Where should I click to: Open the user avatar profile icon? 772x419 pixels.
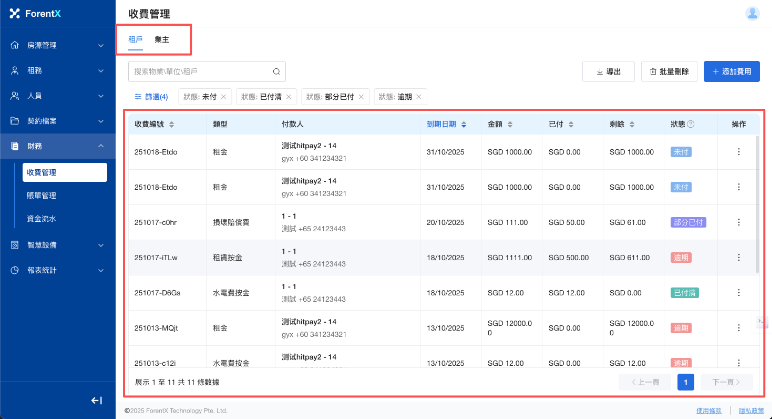point(752,13)
